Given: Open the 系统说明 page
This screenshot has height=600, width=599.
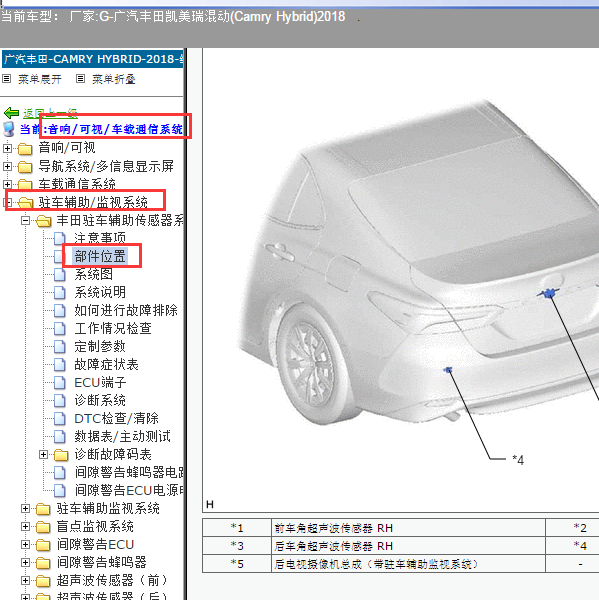Looking at the screenshot, I should point(100,292).
